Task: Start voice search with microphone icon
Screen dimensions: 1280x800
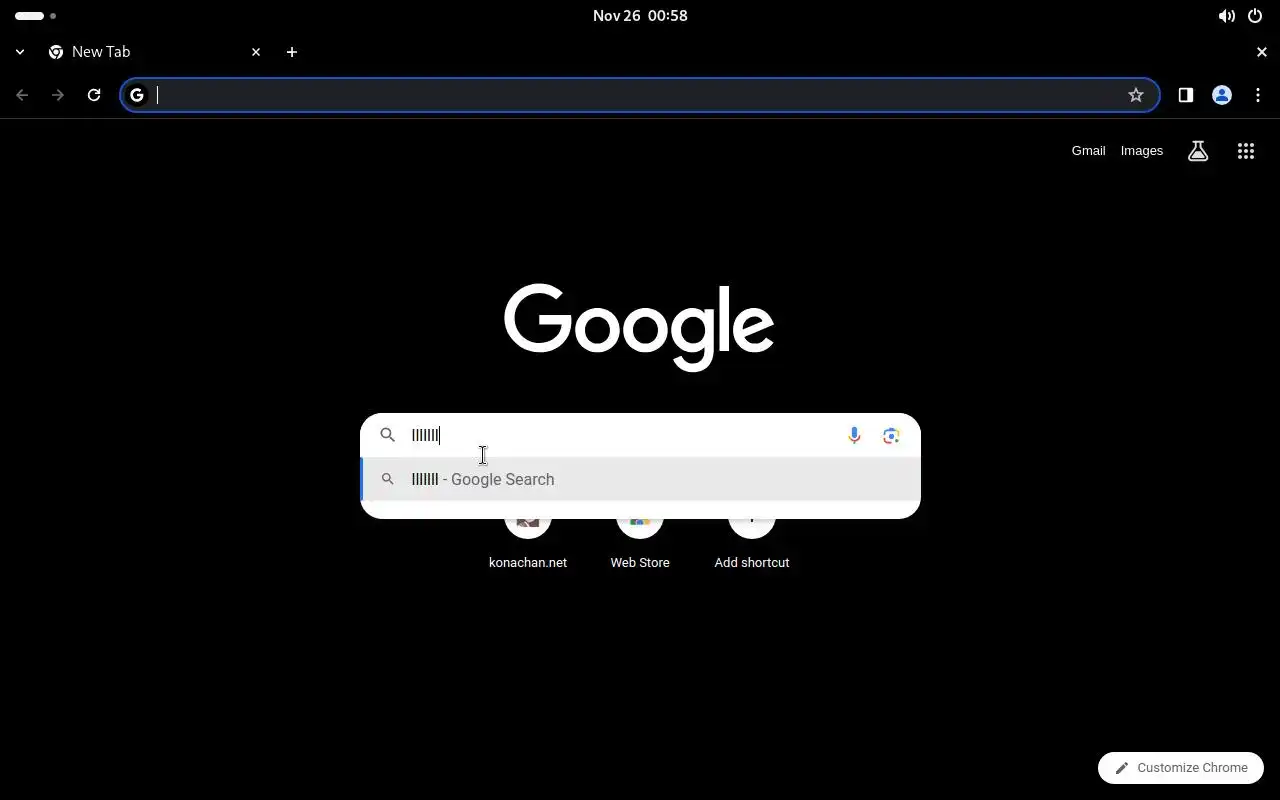Action: (x=854, y=435)
